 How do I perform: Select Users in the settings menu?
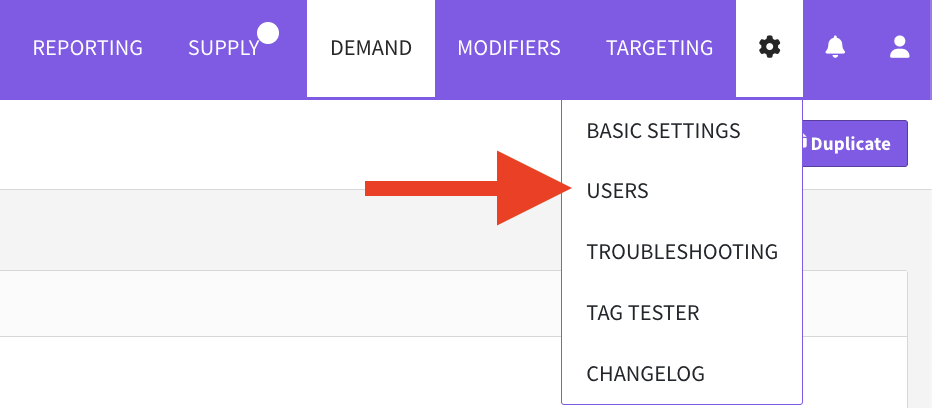click(x=618, y=191)
